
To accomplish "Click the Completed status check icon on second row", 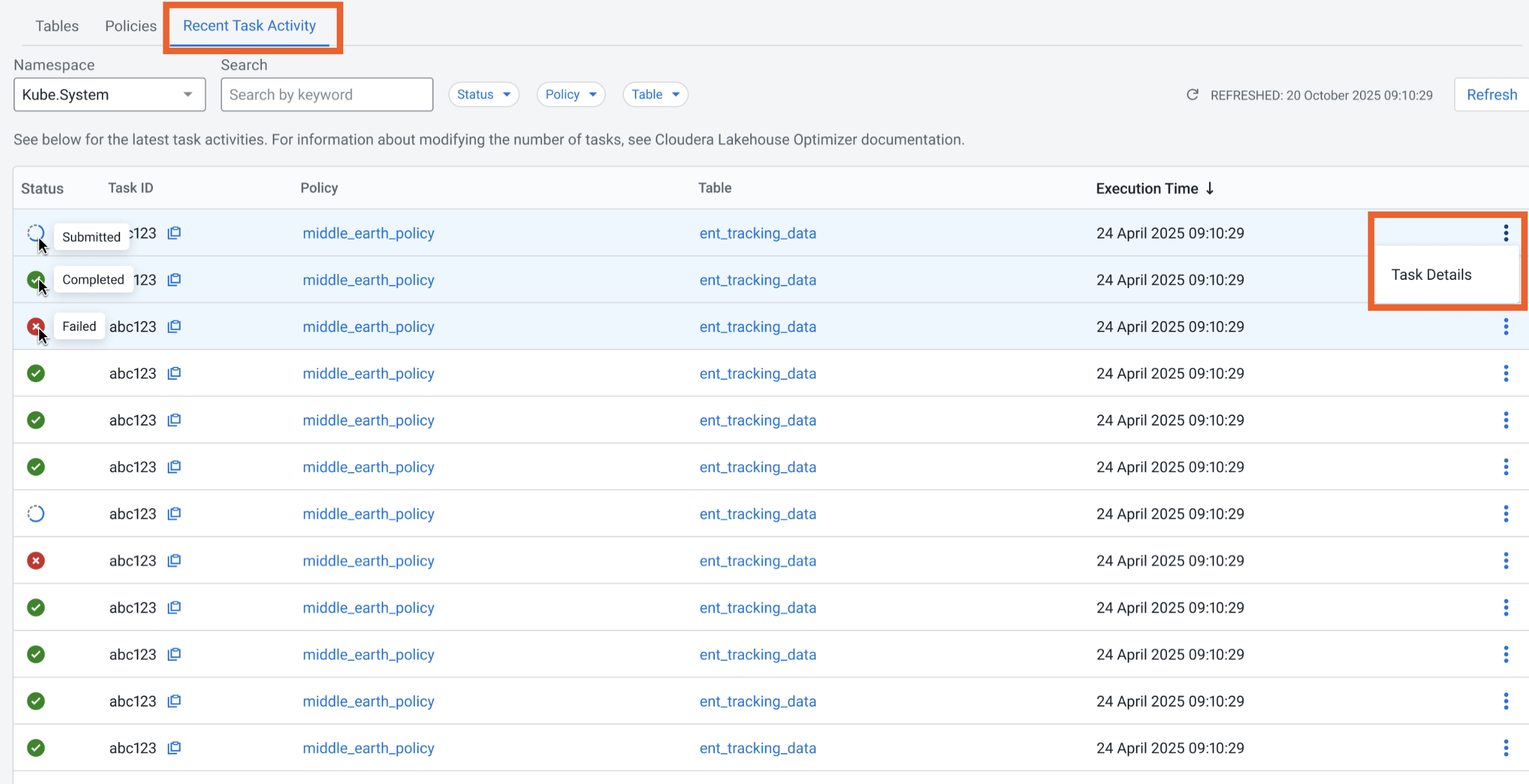I will click(35, 280).
